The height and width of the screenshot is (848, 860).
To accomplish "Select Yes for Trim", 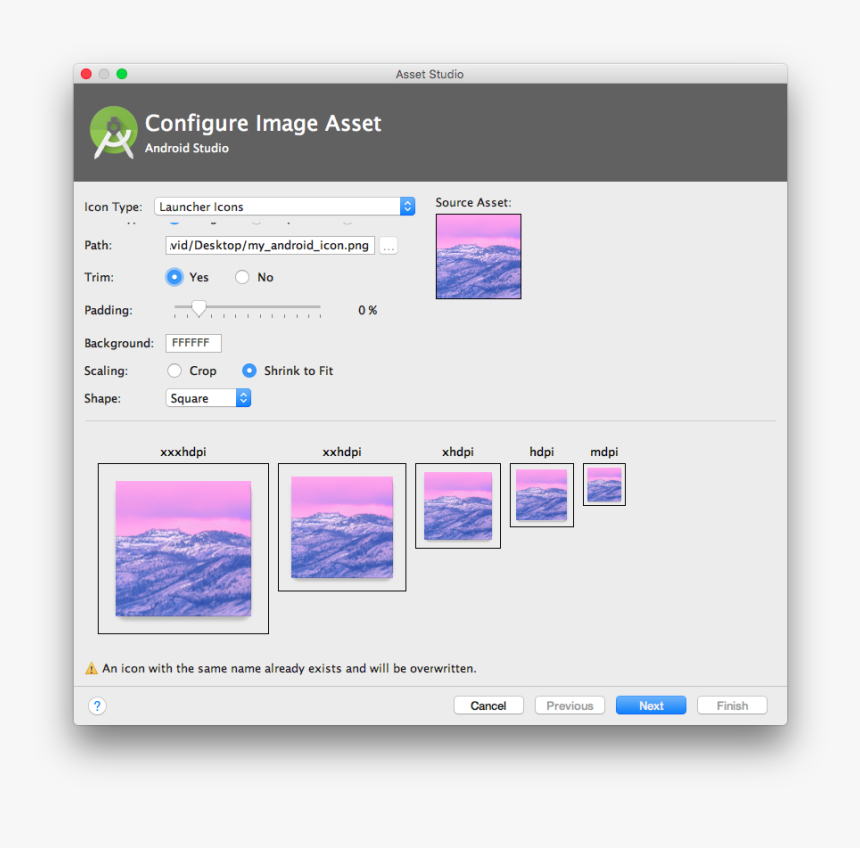I will (174, 277).
